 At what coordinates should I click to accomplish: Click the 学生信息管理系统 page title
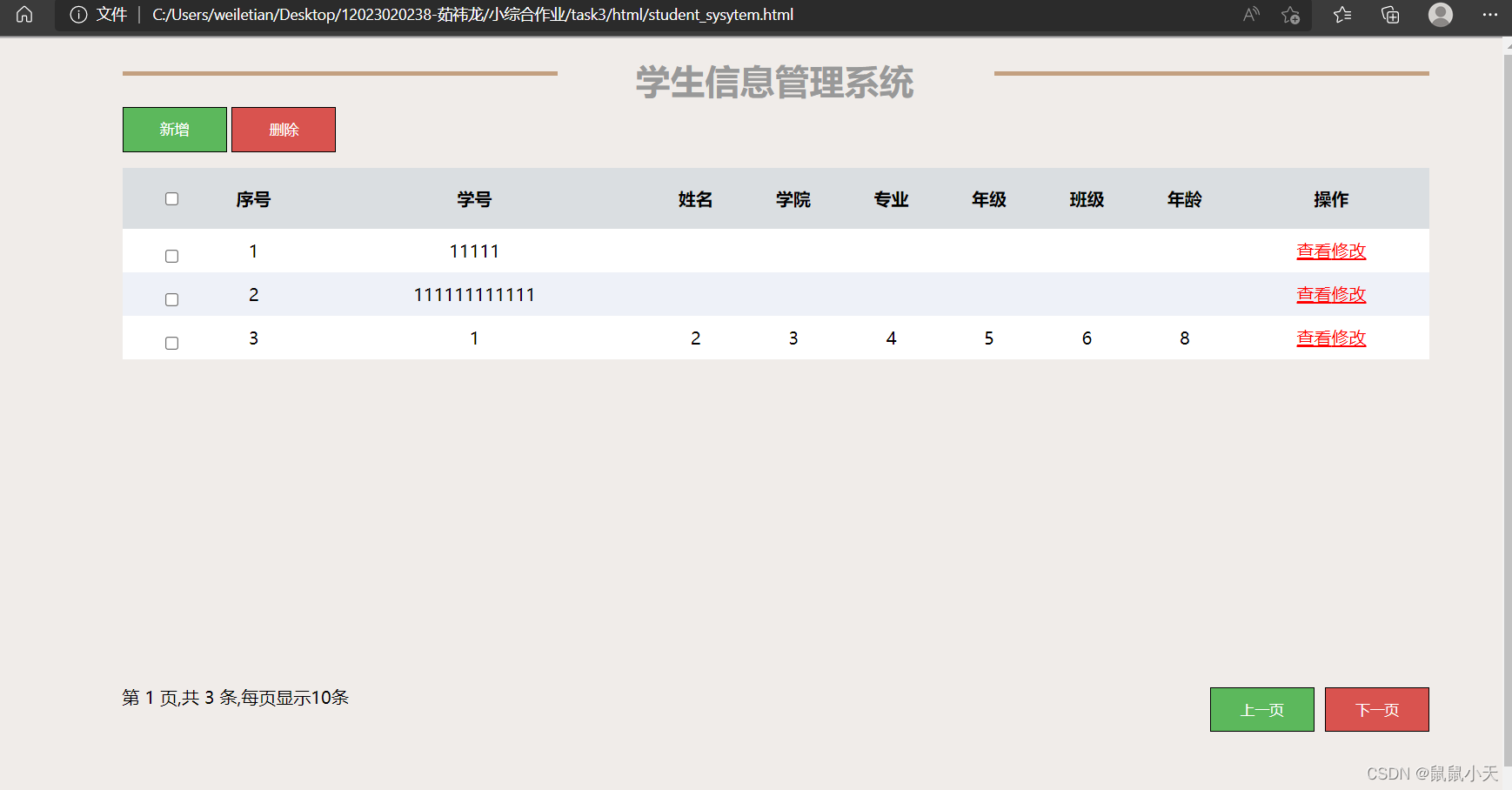774,83
